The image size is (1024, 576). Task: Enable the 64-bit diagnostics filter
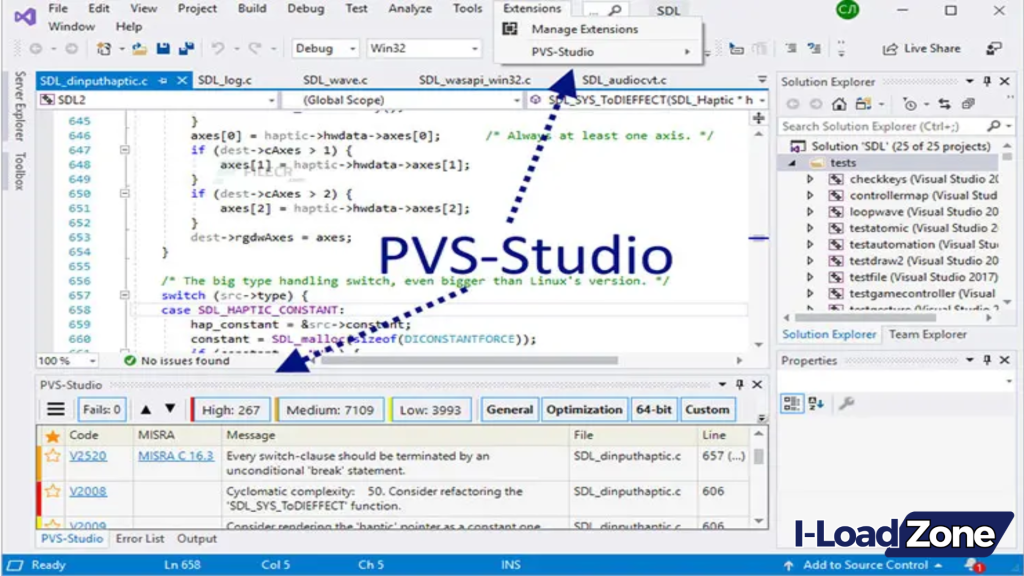653,409
